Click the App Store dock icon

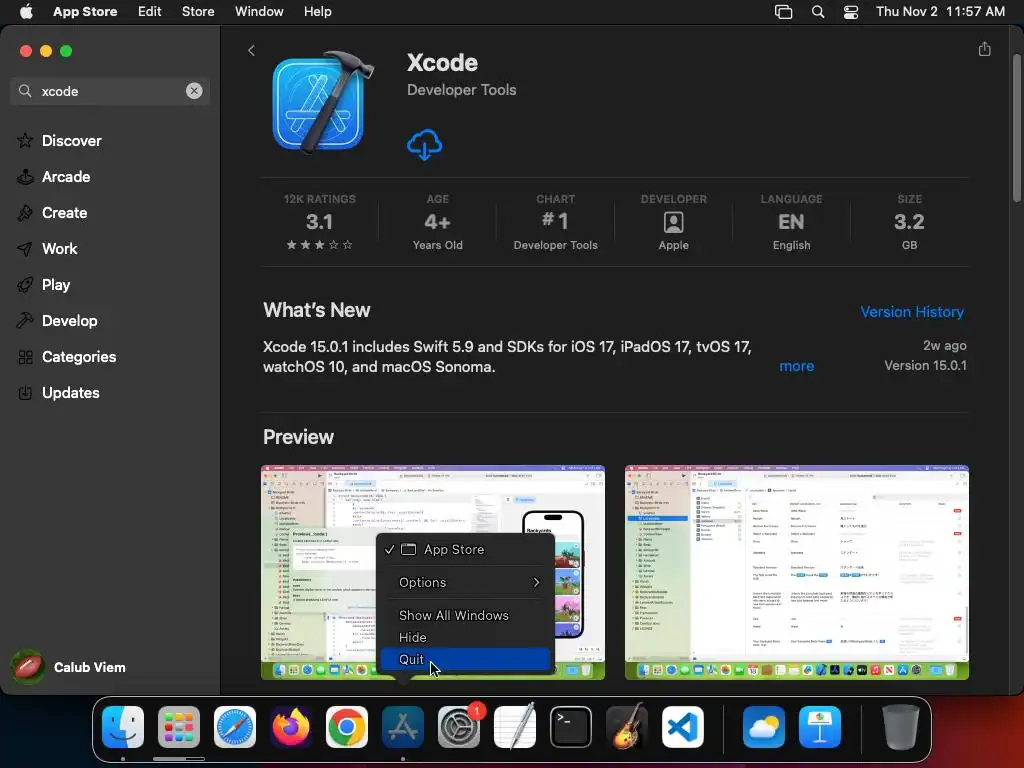tap(403, 726)
